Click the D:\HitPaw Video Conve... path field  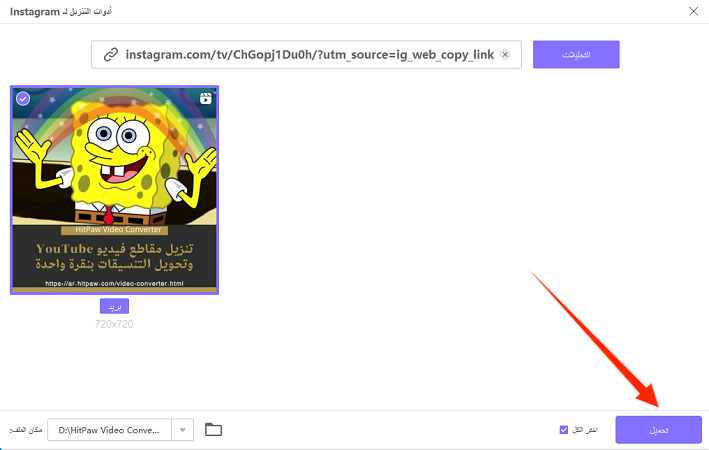[109, 430]
